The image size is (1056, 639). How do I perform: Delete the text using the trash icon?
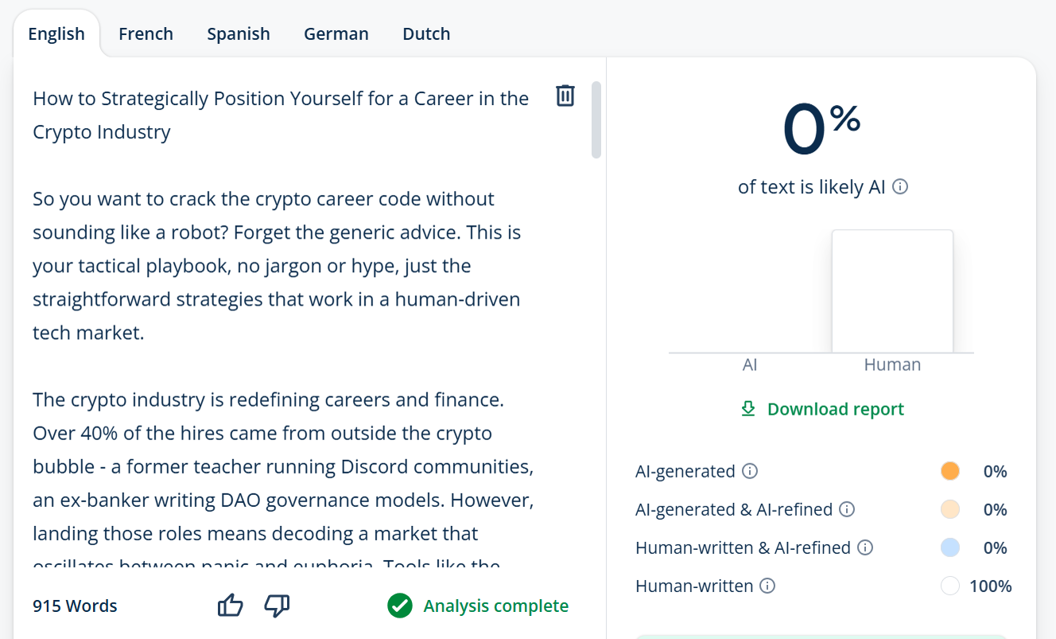tap(565, 96)
